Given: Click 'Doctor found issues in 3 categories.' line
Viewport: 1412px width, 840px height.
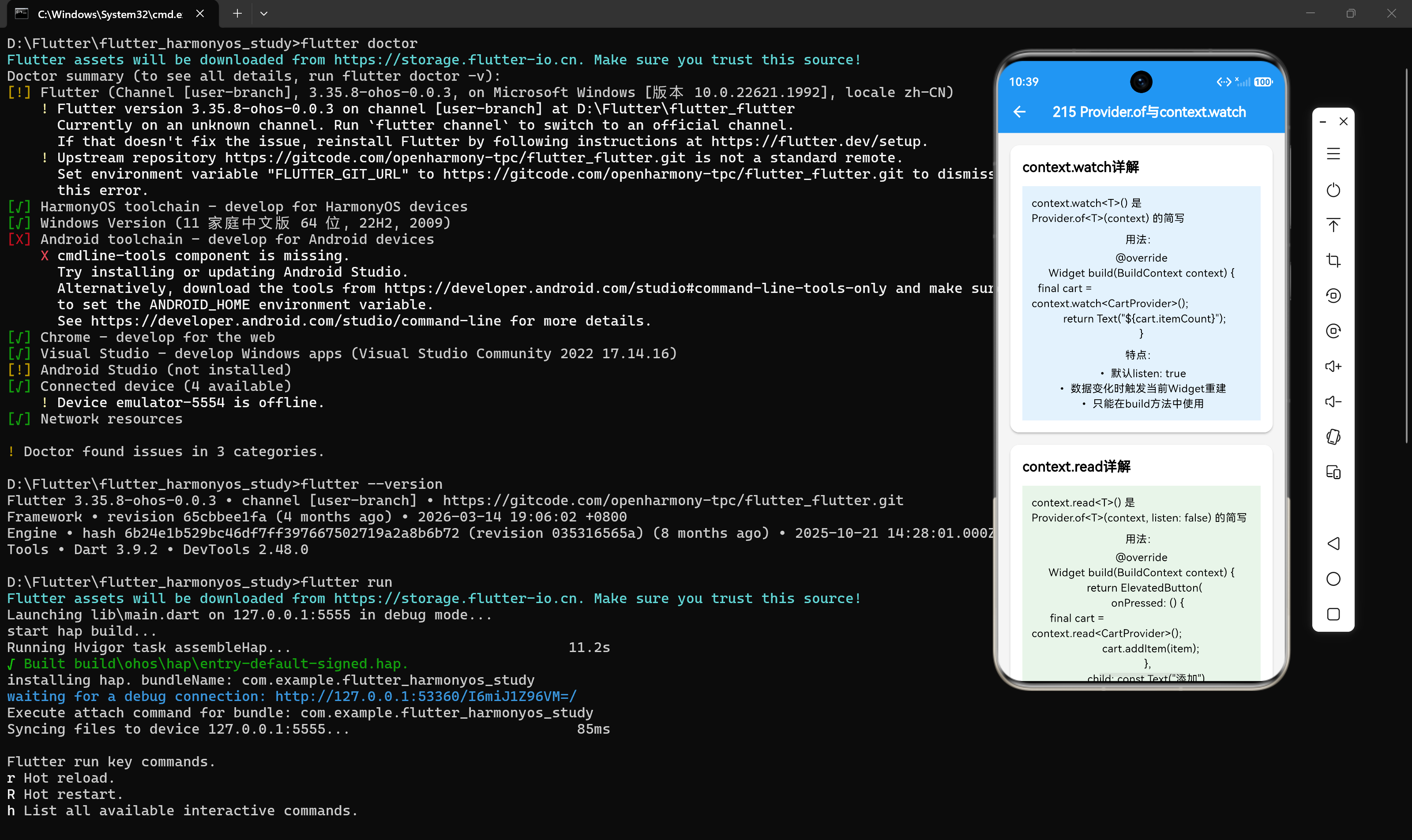Looking at the screenshot, I should tap(165, 452).
